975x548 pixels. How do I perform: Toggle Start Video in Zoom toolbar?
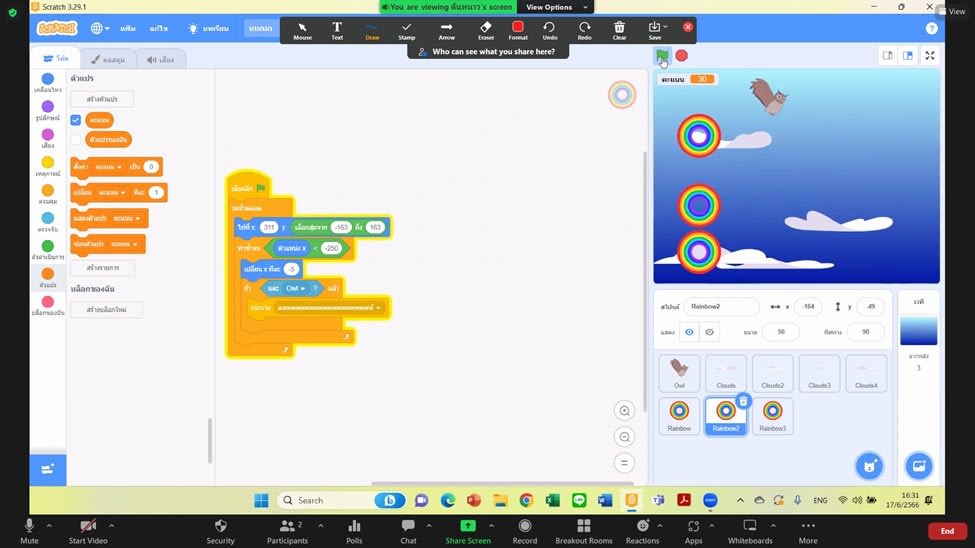(x=88, y=531)
